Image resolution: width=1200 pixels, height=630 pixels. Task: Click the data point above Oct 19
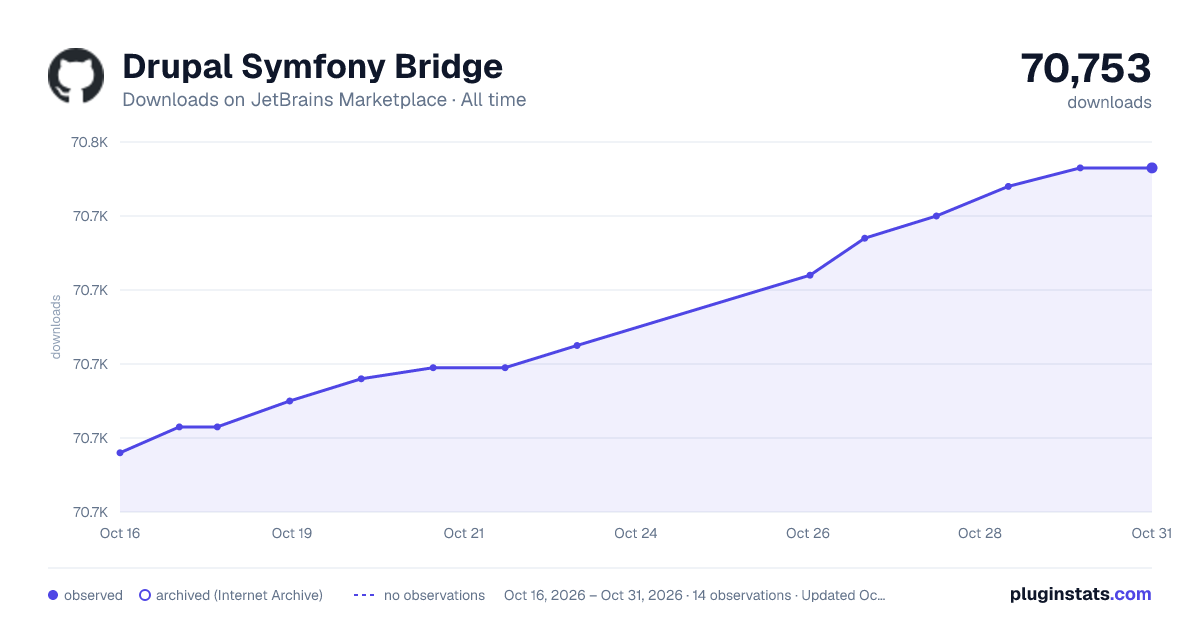pyautogui.click(x=290, y=401)
